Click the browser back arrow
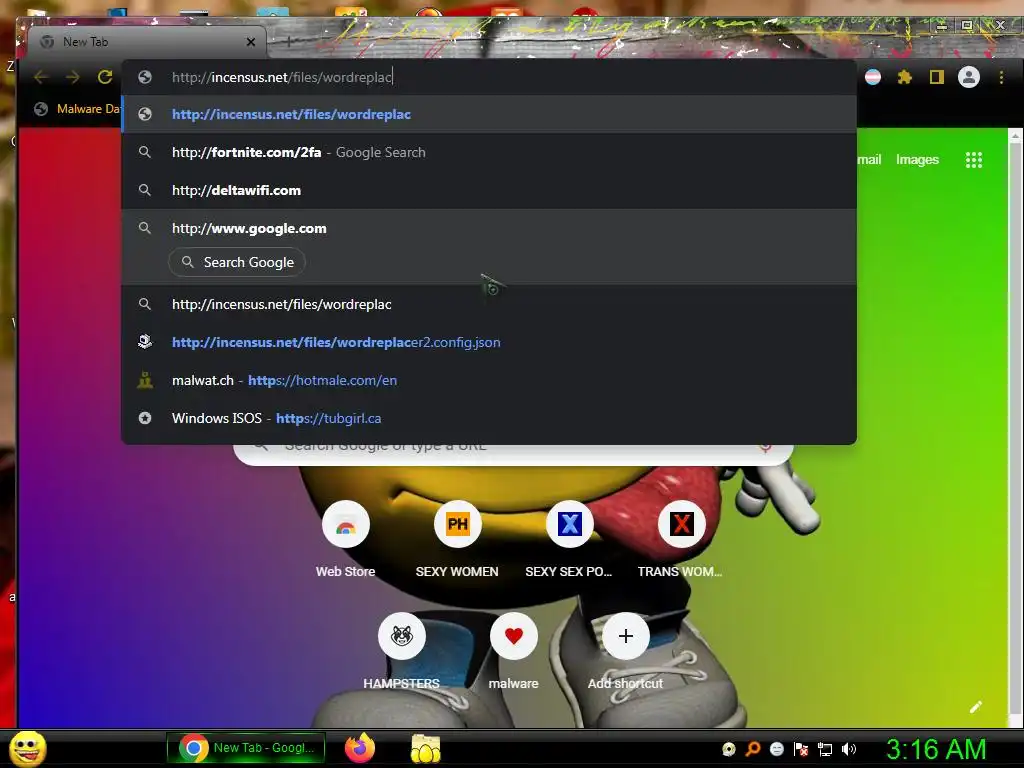The height and width of the screenshot is (768, 1024). pos(41,77)
